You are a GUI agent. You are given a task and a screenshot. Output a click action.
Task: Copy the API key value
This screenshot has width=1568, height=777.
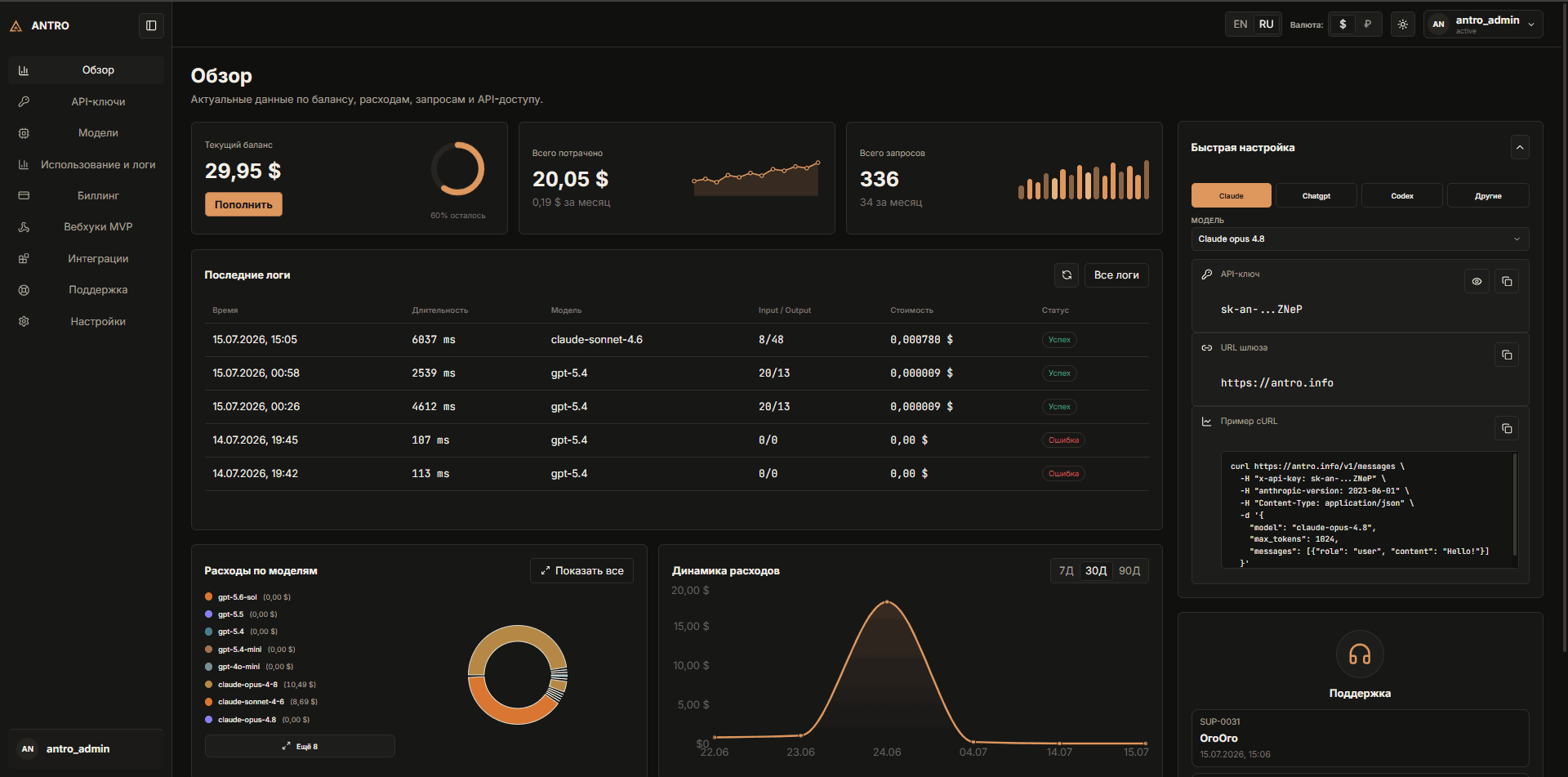tap(1507, 282)
